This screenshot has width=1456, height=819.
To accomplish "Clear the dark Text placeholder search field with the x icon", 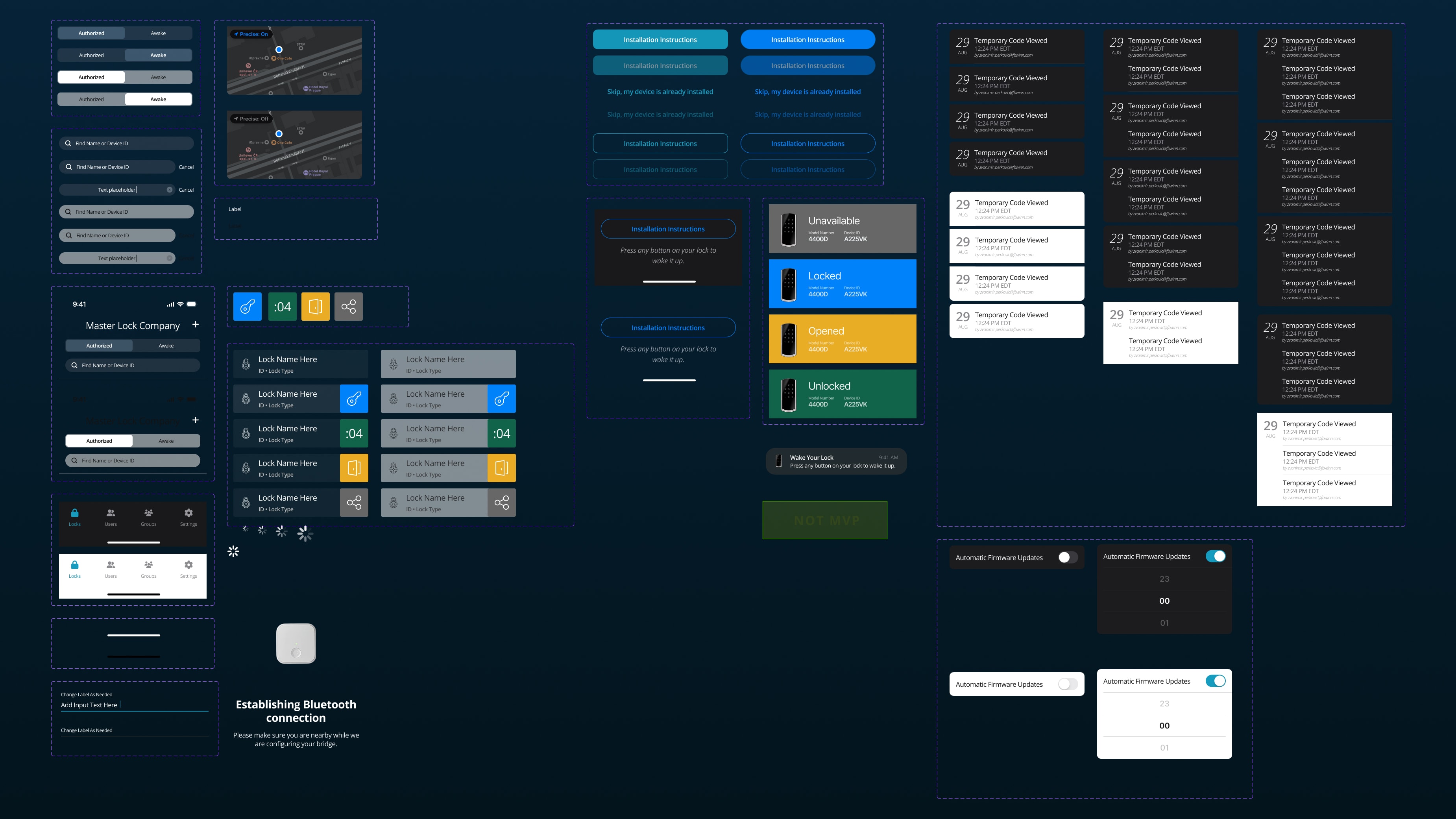I will point(169,190).
